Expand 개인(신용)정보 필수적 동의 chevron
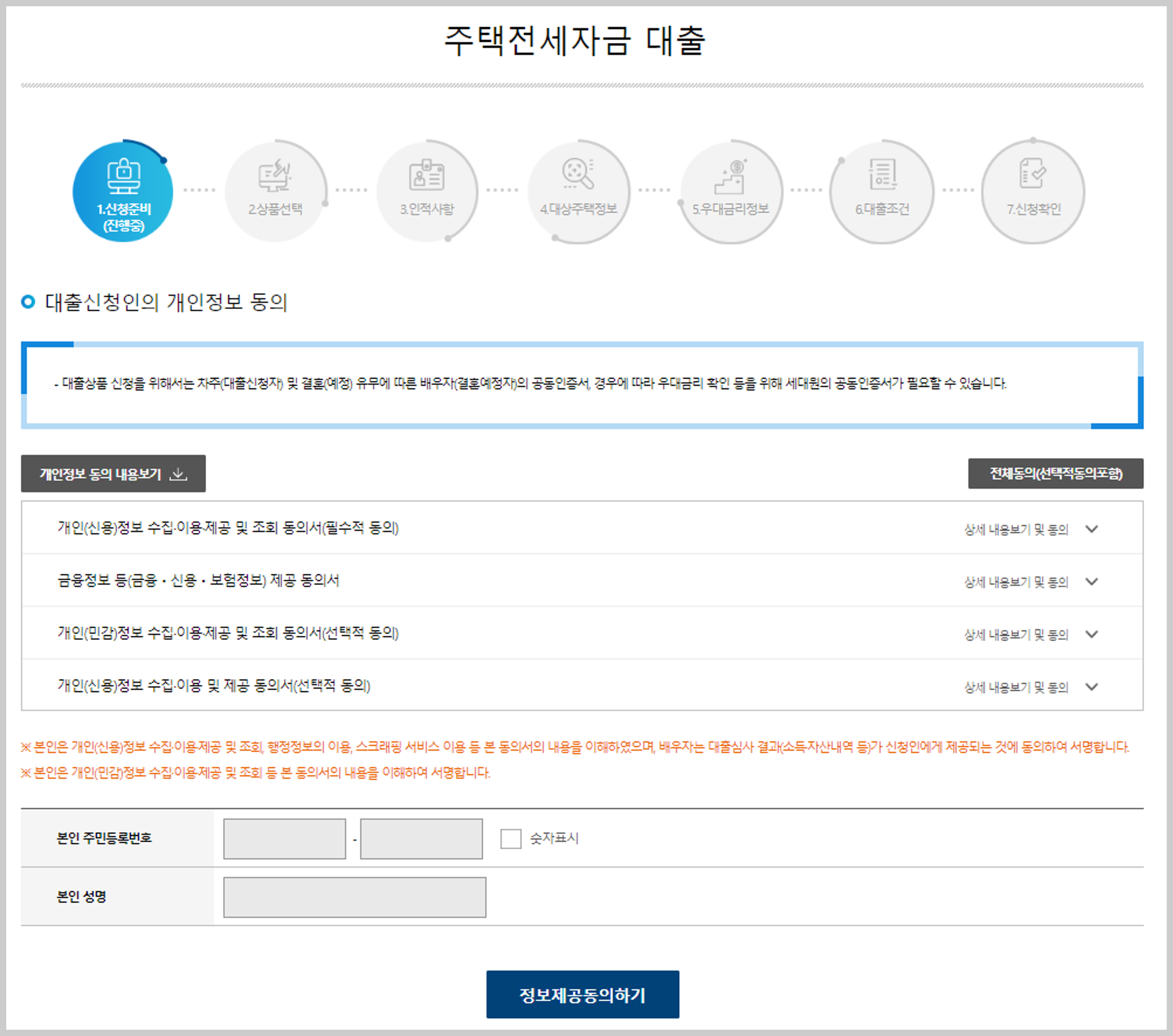The image size is (1173, 1036). (x=1091, y=529)
